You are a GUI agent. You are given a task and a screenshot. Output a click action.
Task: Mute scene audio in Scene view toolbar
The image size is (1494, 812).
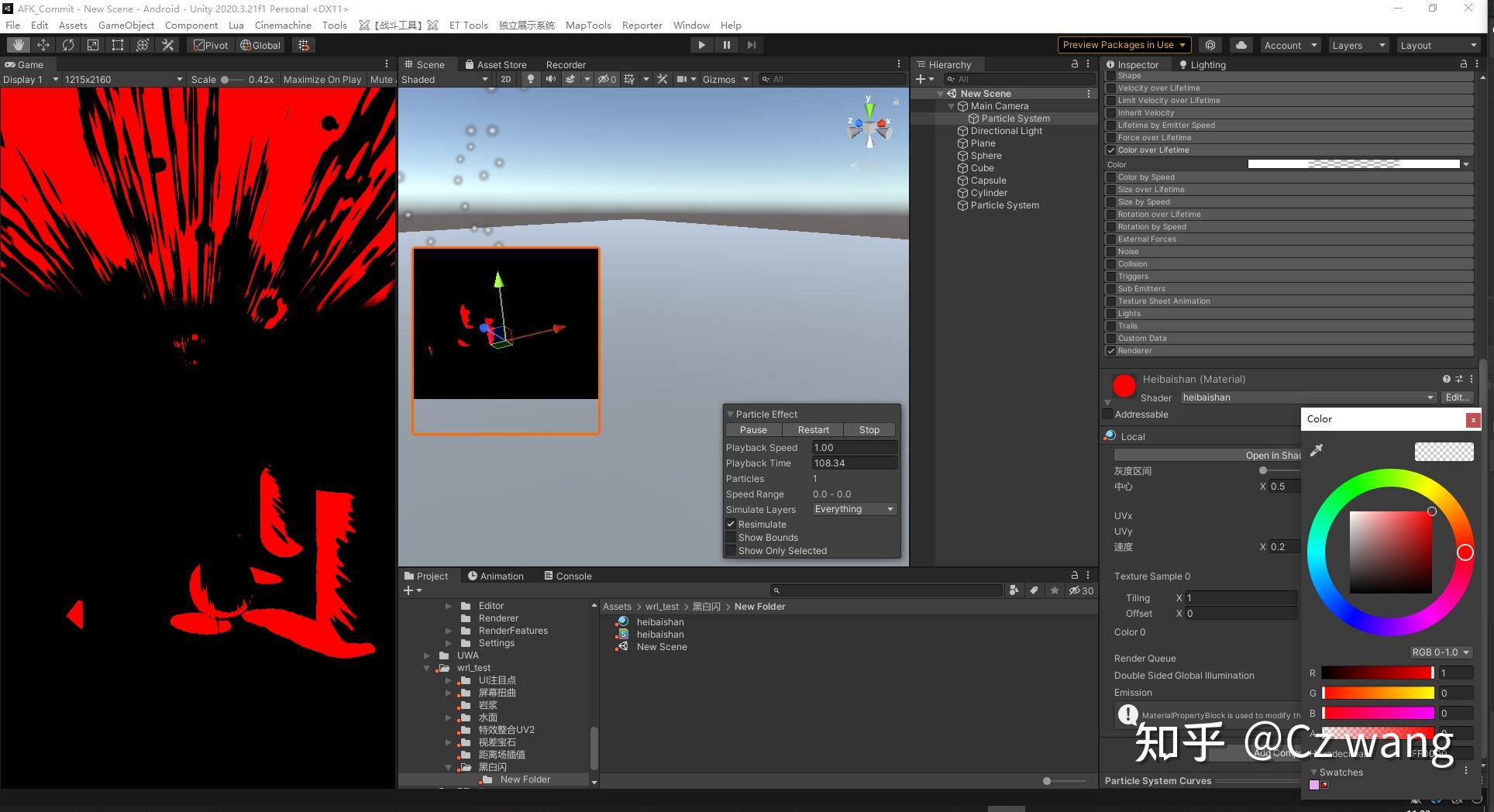point(550,79)
